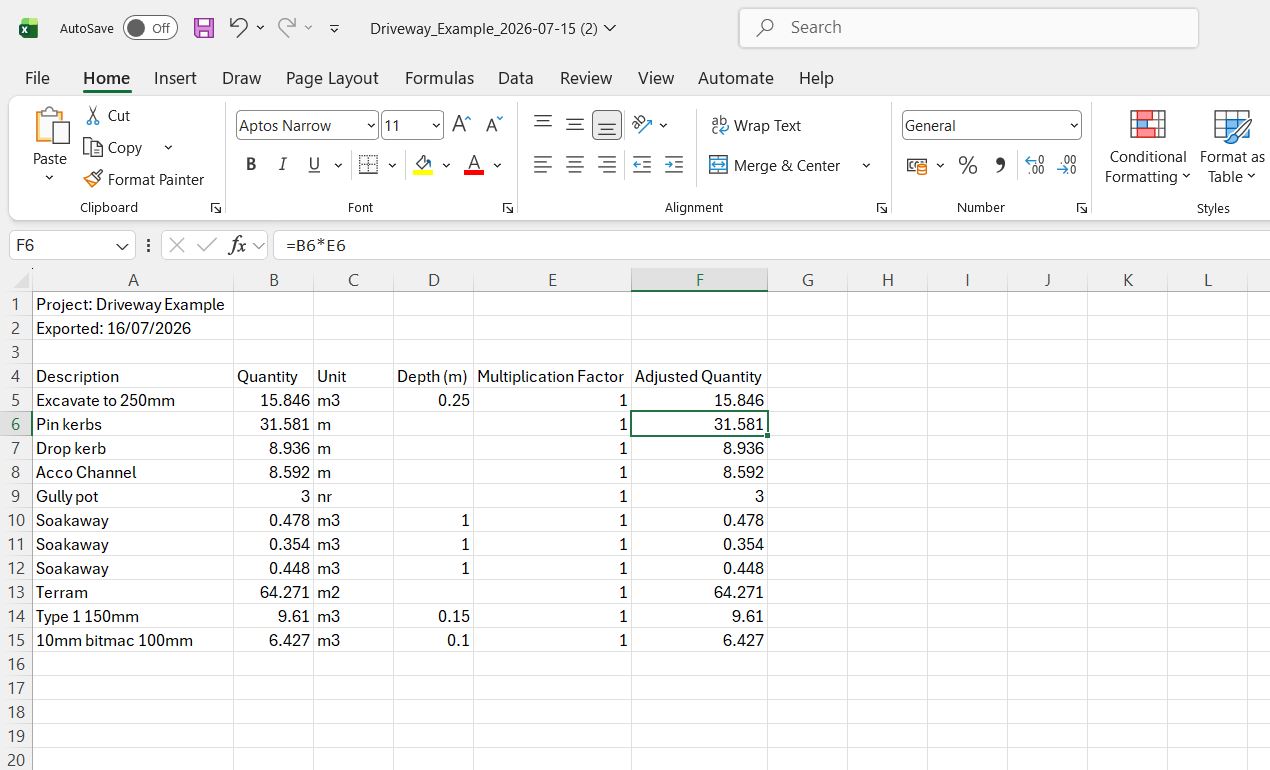Increase font size with the large A icon
This screenshot has width=1270, height=770.
pyautogui.click(x=461, y=125)
